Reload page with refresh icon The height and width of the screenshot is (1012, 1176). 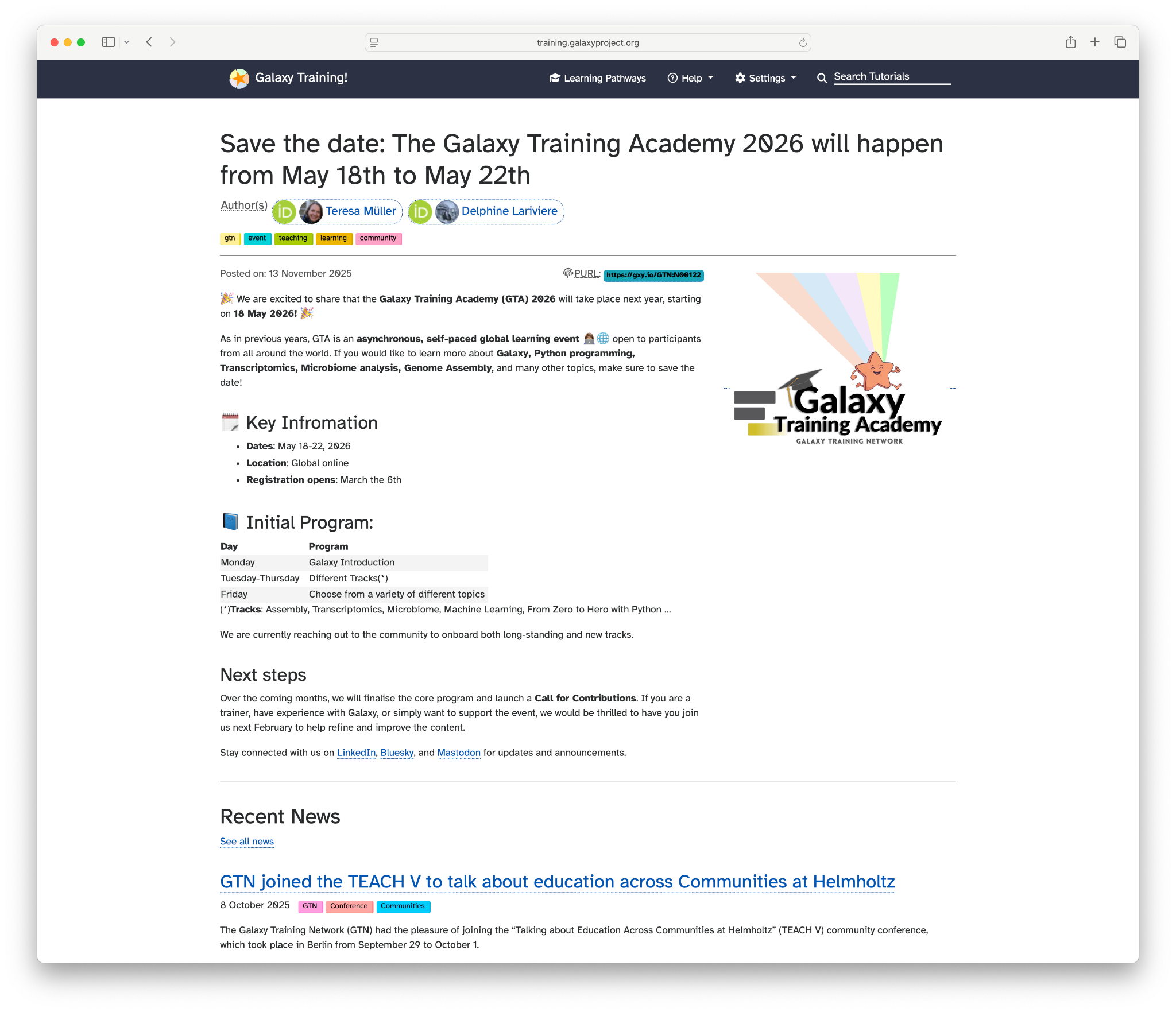pos(803,43)
